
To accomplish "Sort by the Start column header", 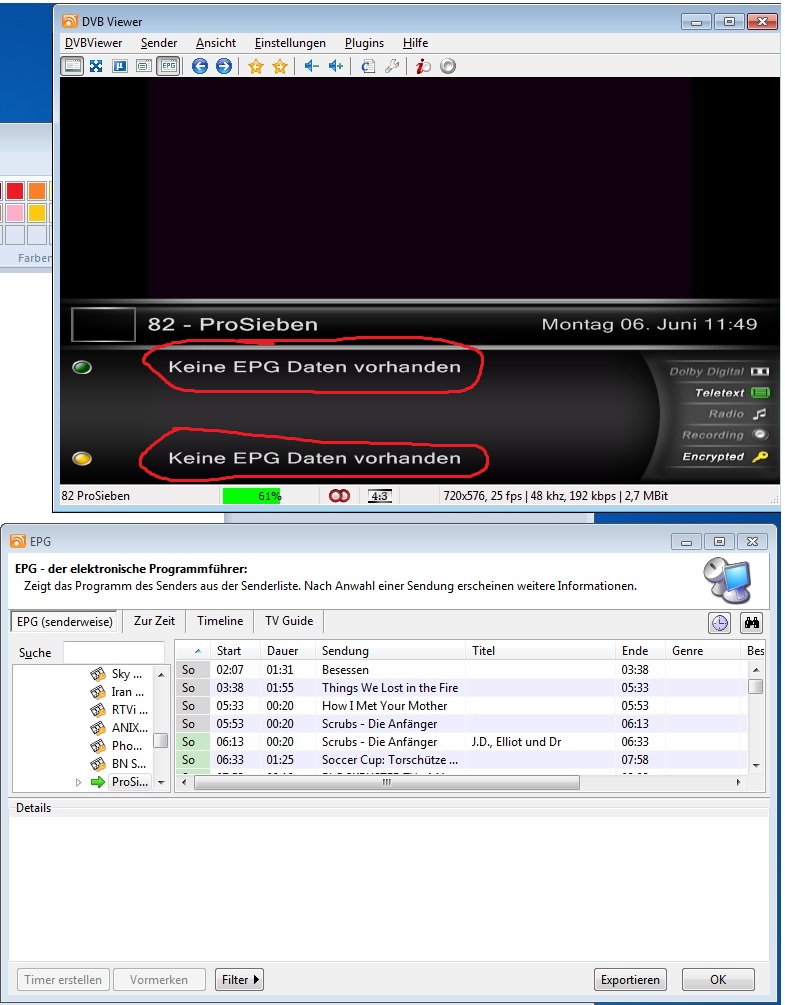I will coord(235,651).
